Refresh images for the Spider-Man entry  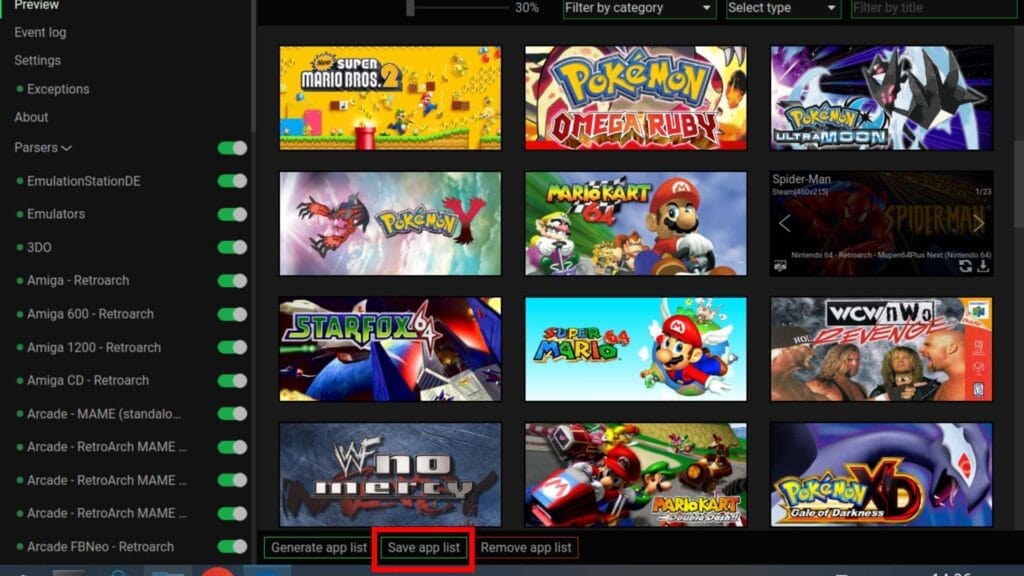965,266
